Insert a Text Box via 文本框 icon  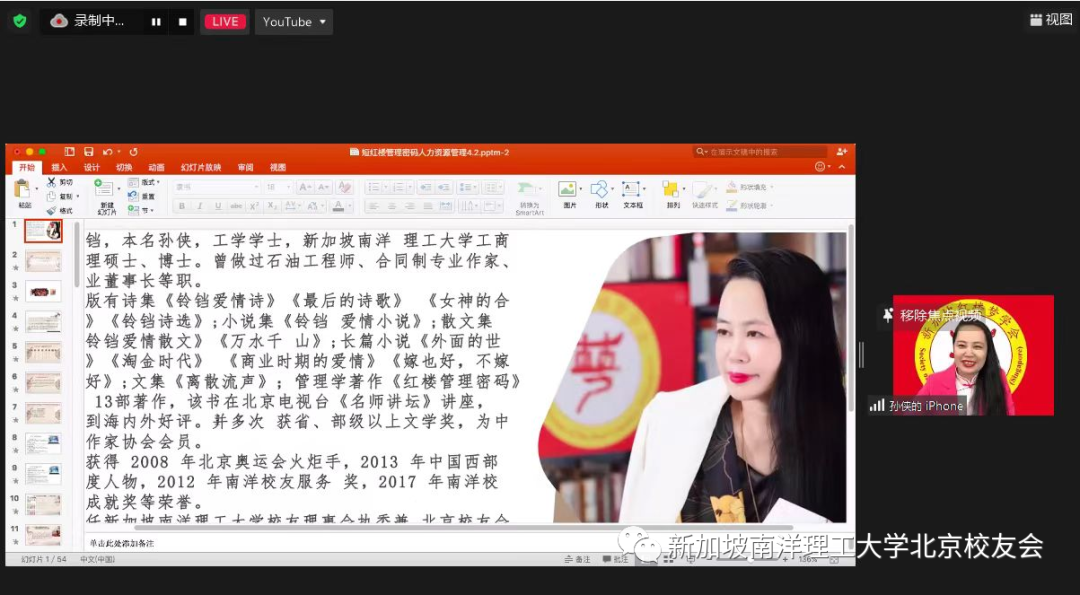(x=631, y=188)
